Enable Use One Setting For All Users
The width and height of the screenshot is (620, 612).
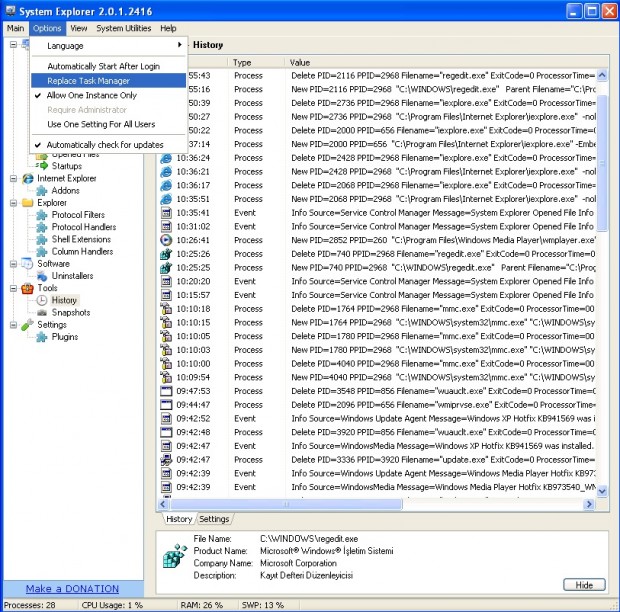point(108,124)
